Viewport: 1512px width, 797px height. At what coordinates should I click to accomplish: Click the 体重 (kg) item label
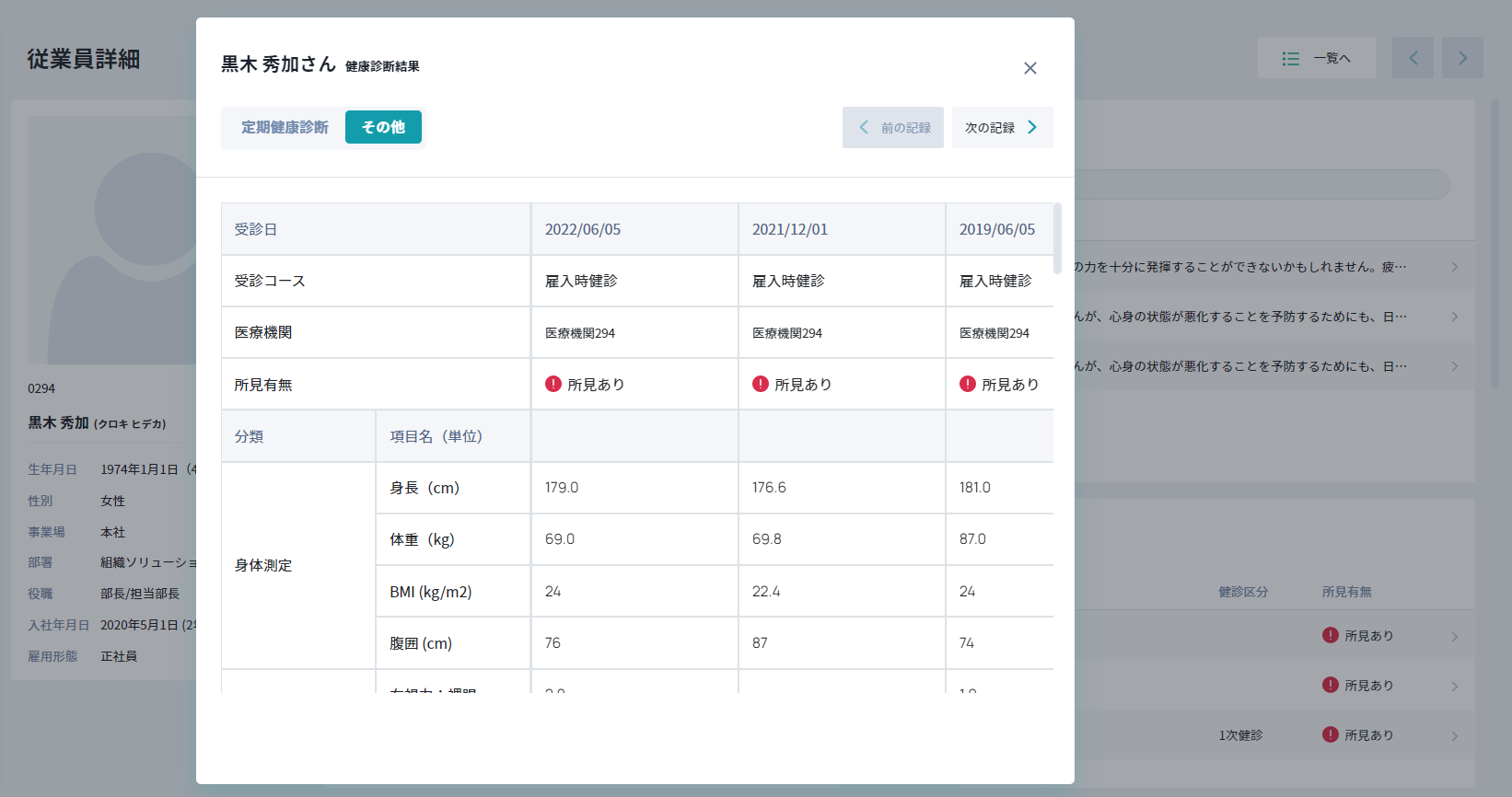[x=422, y=539]
